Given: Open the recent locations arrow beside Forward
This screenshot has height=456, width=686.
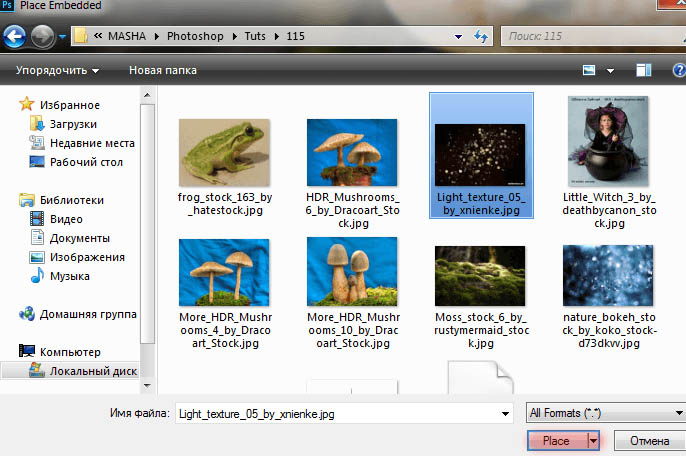Looking at the screenshot, I should point(63,37).
